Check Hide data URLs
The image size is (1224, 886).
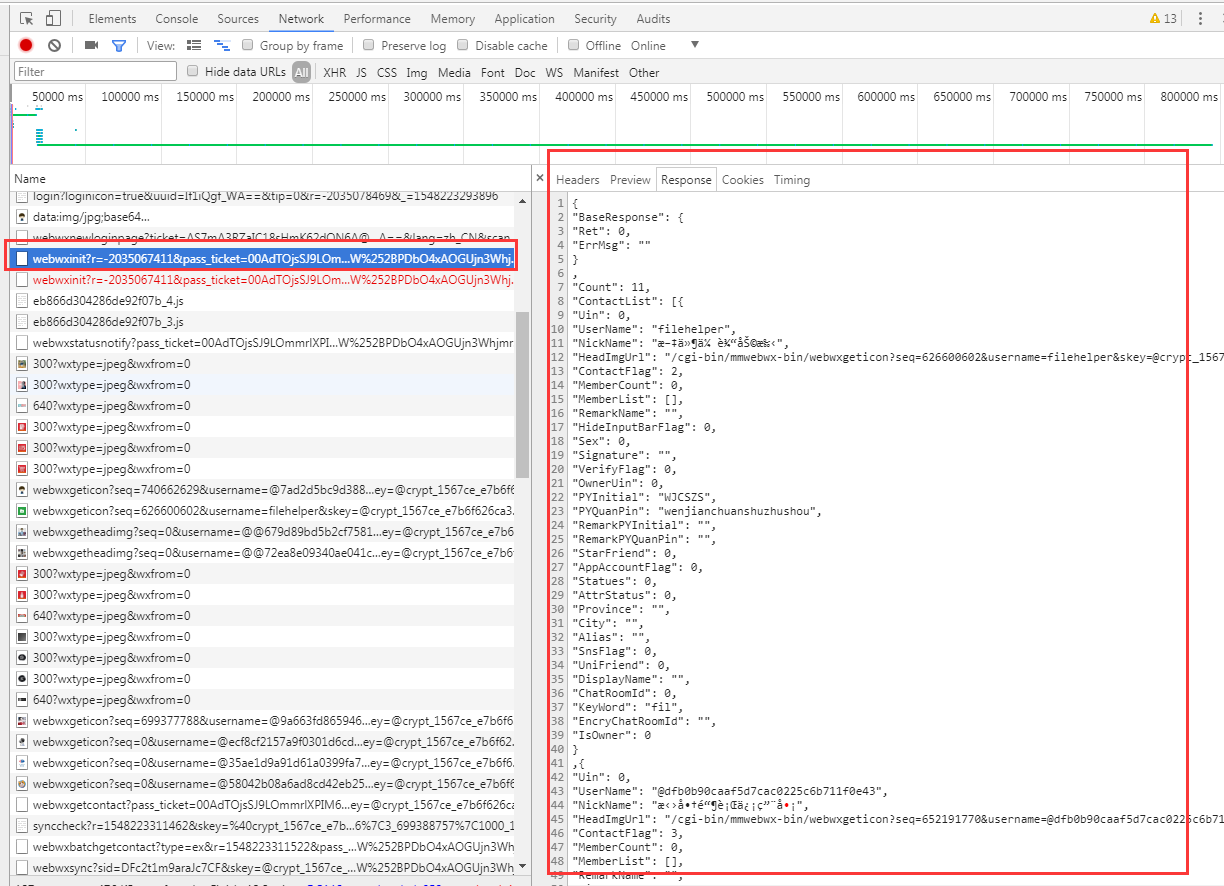point(193,71)
